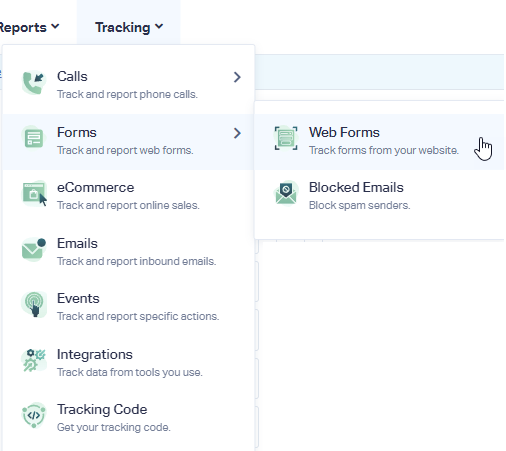Open the Tracking dropdown menu
Viewport: 506px width, 451px height.
pos(129,27)
